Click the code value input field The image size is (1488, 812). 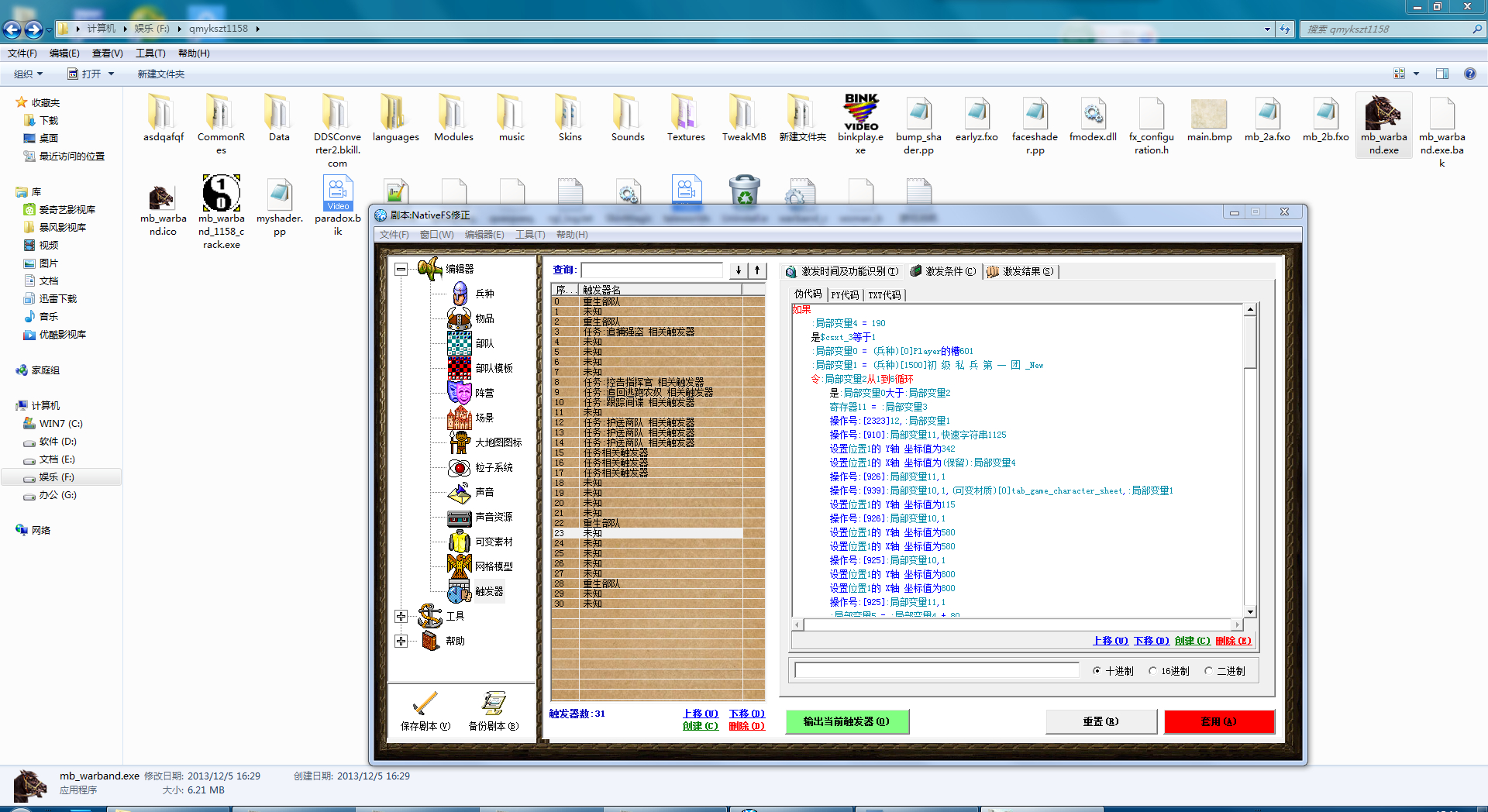pyautogui.click(x=937, y=670)
